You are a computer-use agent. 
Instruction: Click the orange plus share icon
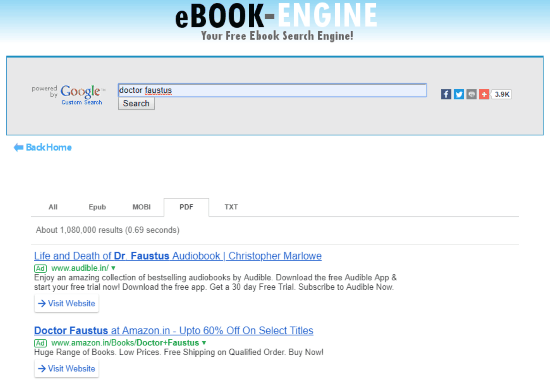pyautogui.click(x=484, y=94)
